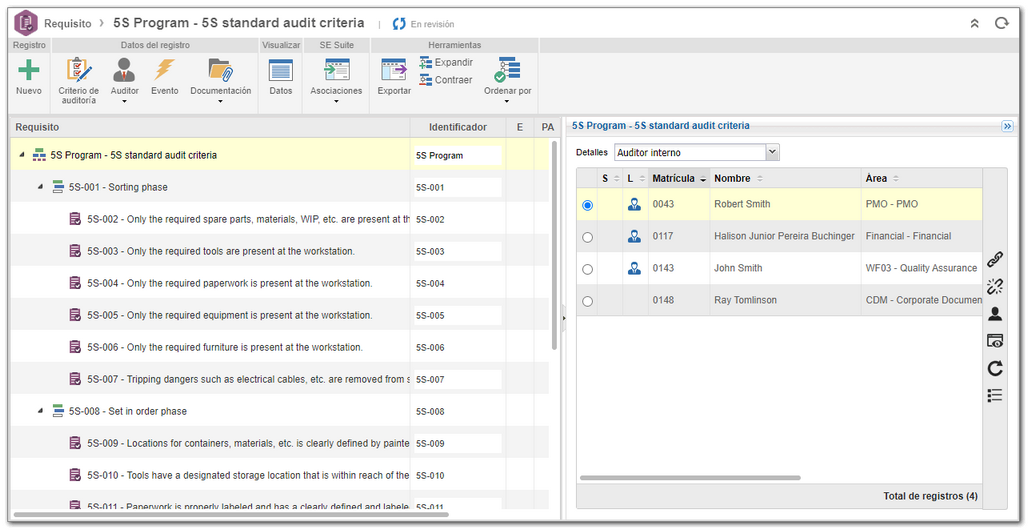Click the associate link icon in sidebar
Image resolution: width=1028 pixels, height=530 pixels.
[995, 259]
